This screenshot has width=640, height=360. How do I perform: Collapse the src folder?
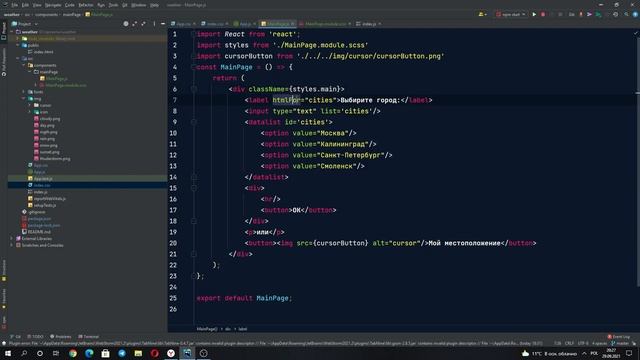pyautogui.click(x=18, y=58)
